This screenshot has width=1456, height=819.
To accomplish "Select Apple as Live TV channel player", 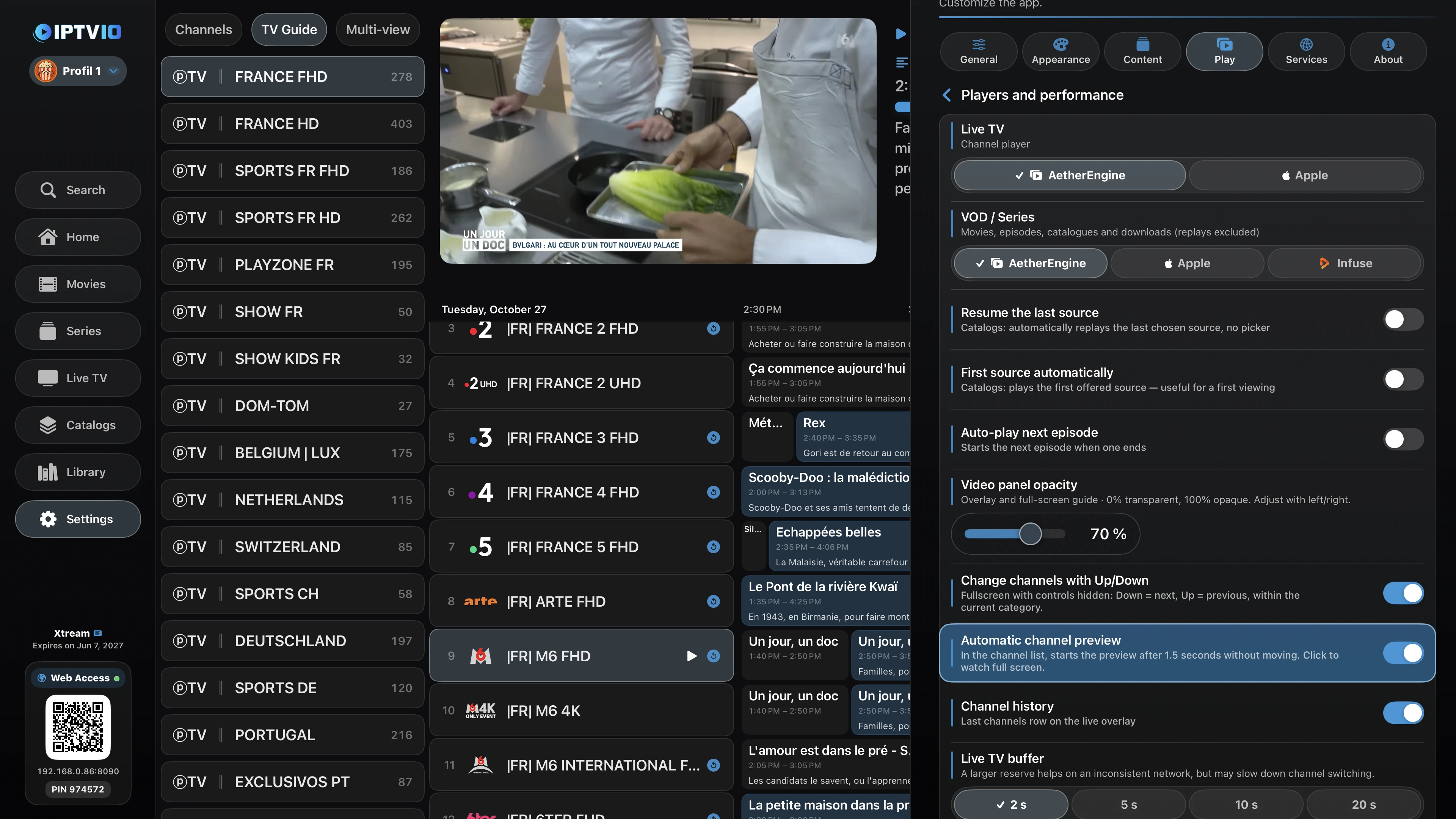I will point(1305,175).
